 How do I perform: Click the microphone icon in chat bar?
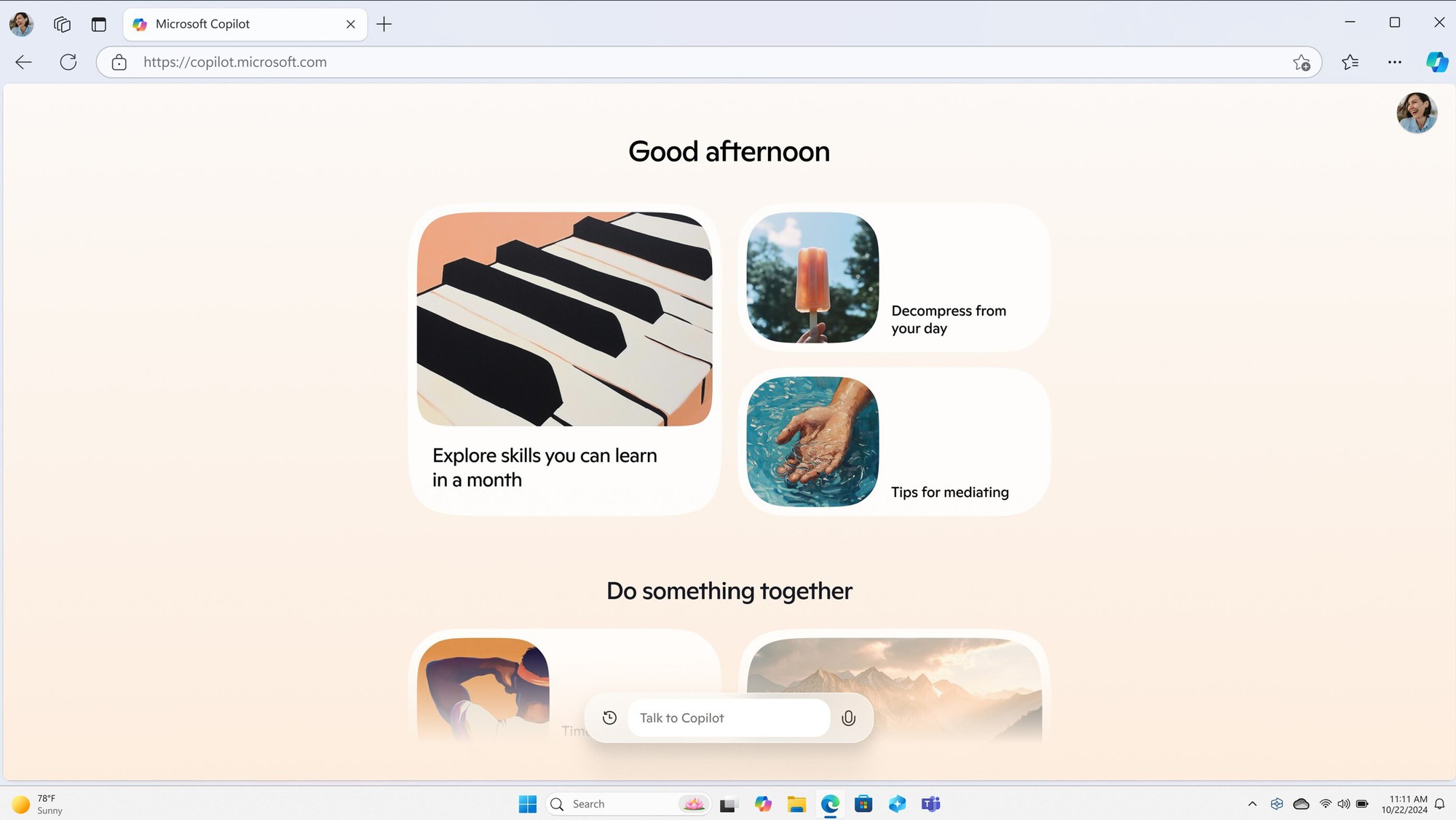[x=848, y=717]
